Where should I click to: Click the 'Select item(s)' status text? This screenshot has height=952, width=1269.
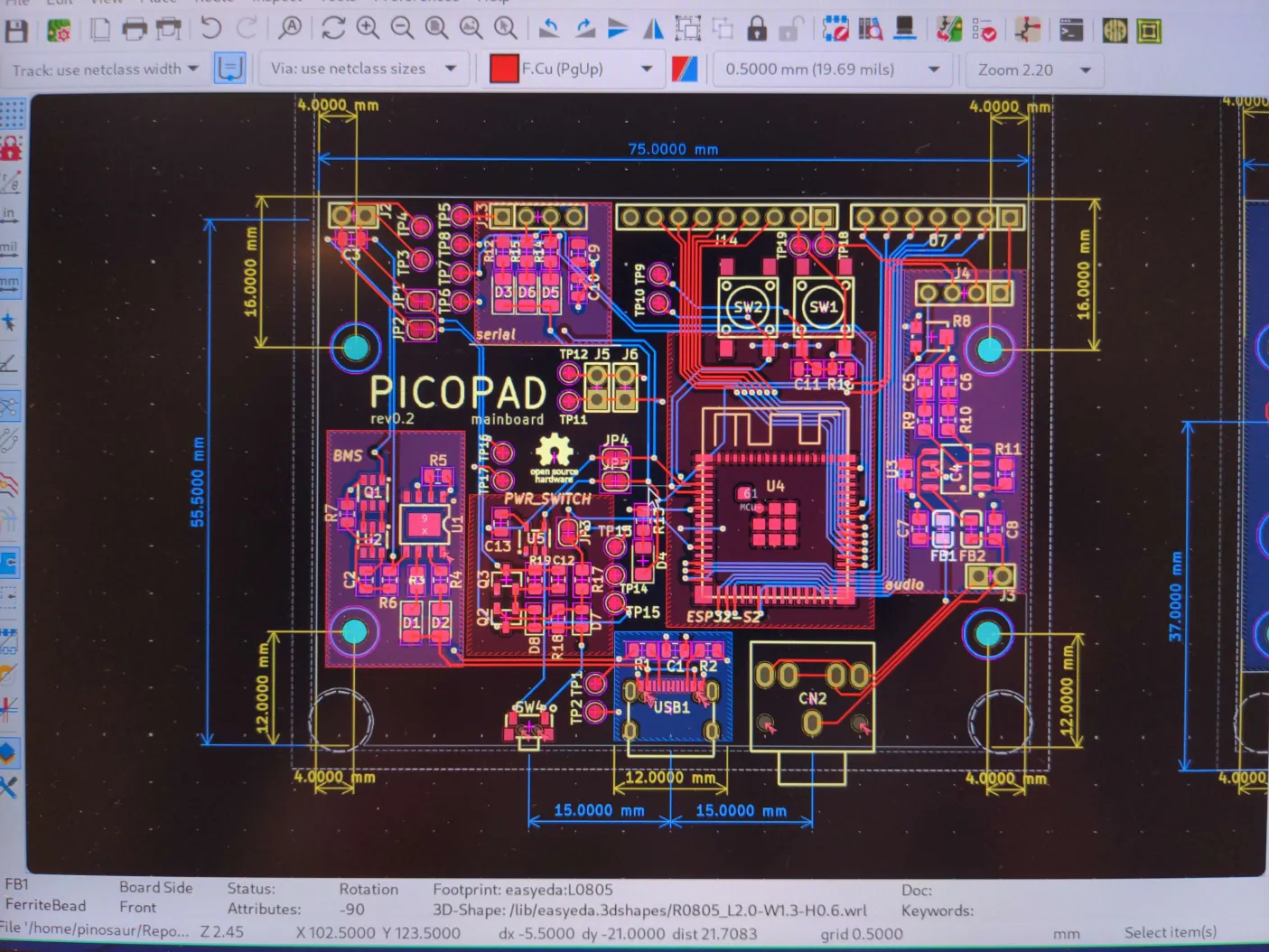pos(1171,932)
